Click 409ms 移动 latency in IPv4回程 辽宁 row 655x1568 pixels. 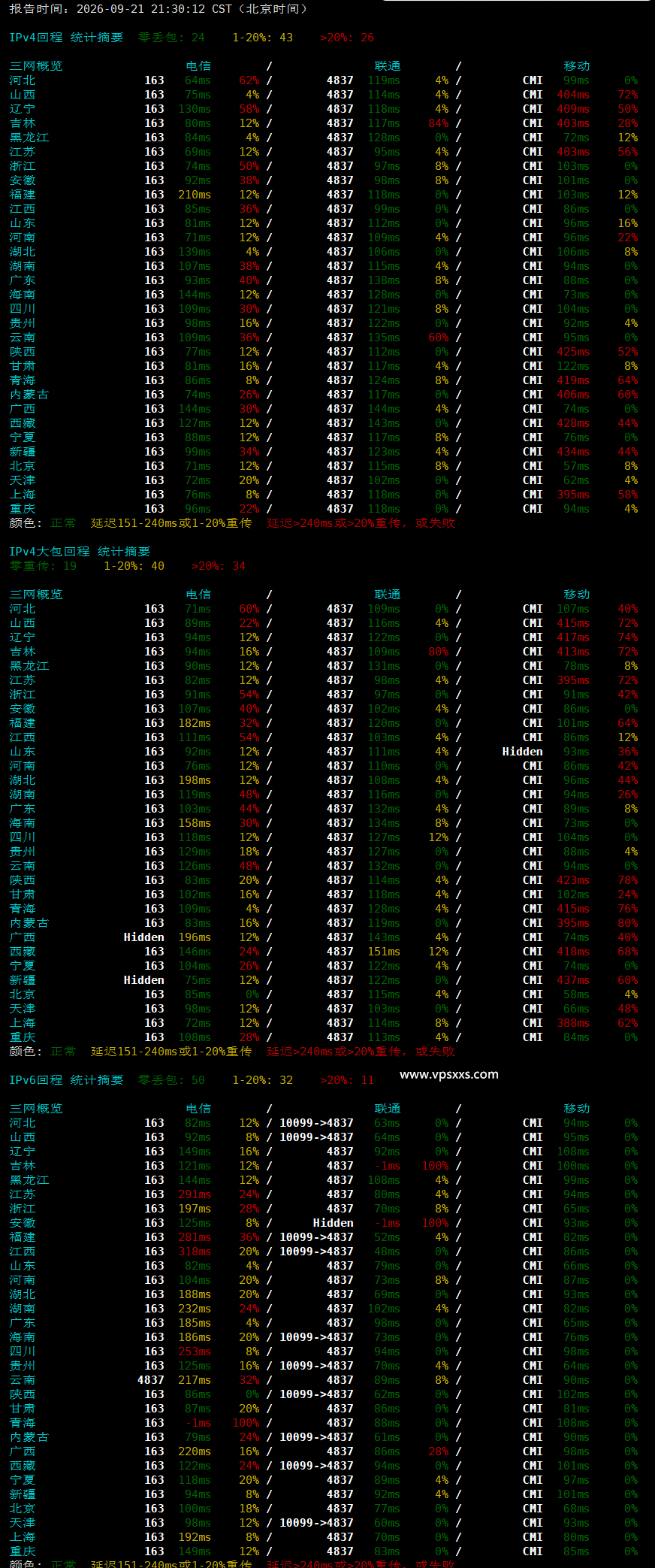[x=573, y=109]
